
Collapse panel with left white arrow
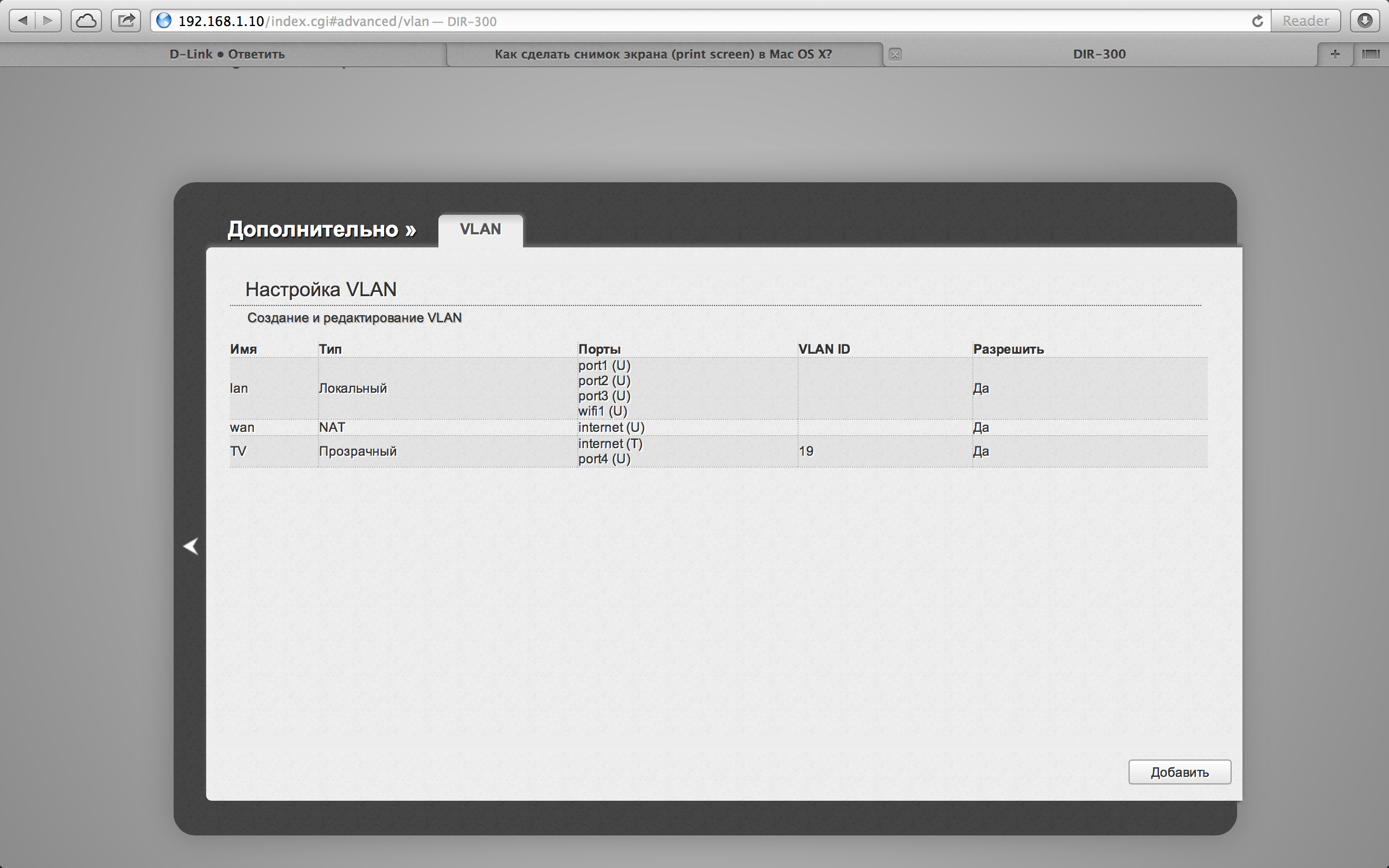[x=190, y=546]
